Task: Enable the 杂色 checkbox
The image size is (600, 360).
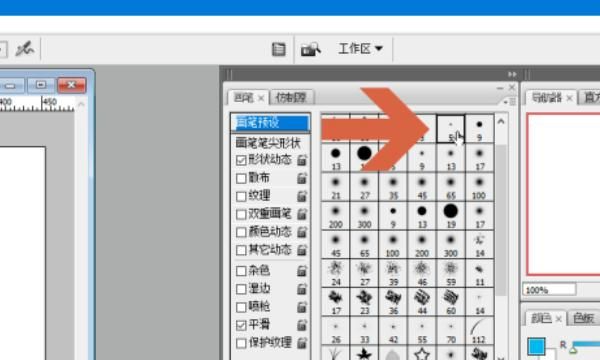Action: click(x=241, y=271)
